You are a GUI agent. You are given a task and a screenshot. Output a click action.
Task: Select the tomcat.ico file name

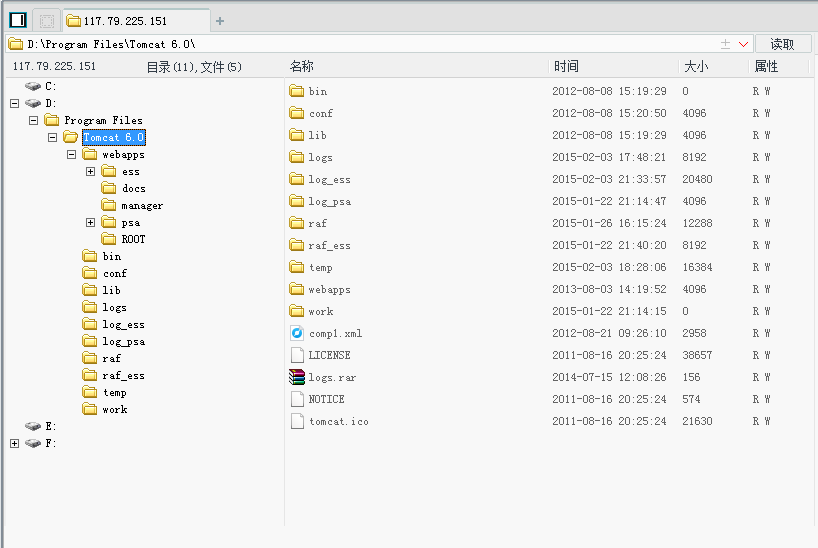[339, 421]
